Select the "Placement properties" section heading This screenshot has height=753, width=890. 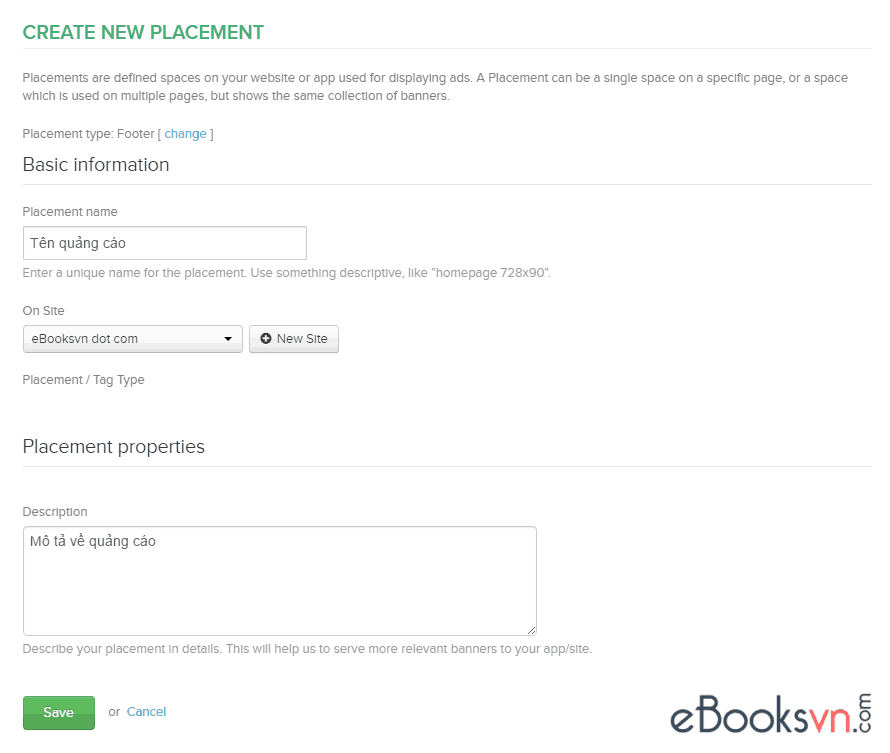click(113, 446)
